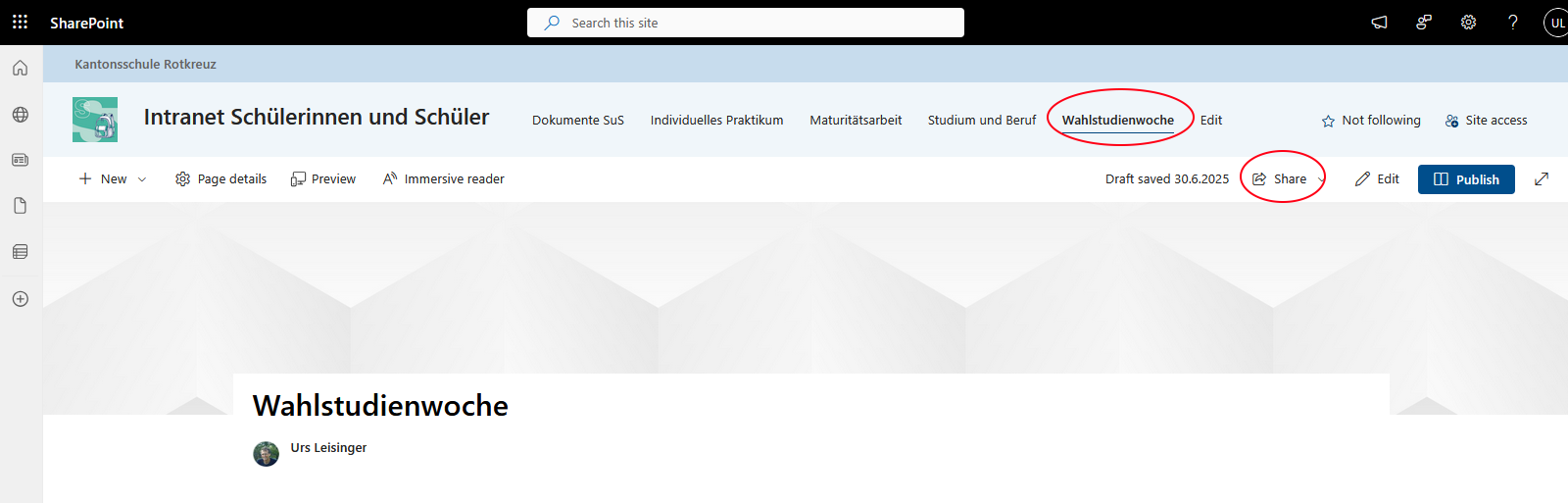Click the New plus icon

pos(85,178)
